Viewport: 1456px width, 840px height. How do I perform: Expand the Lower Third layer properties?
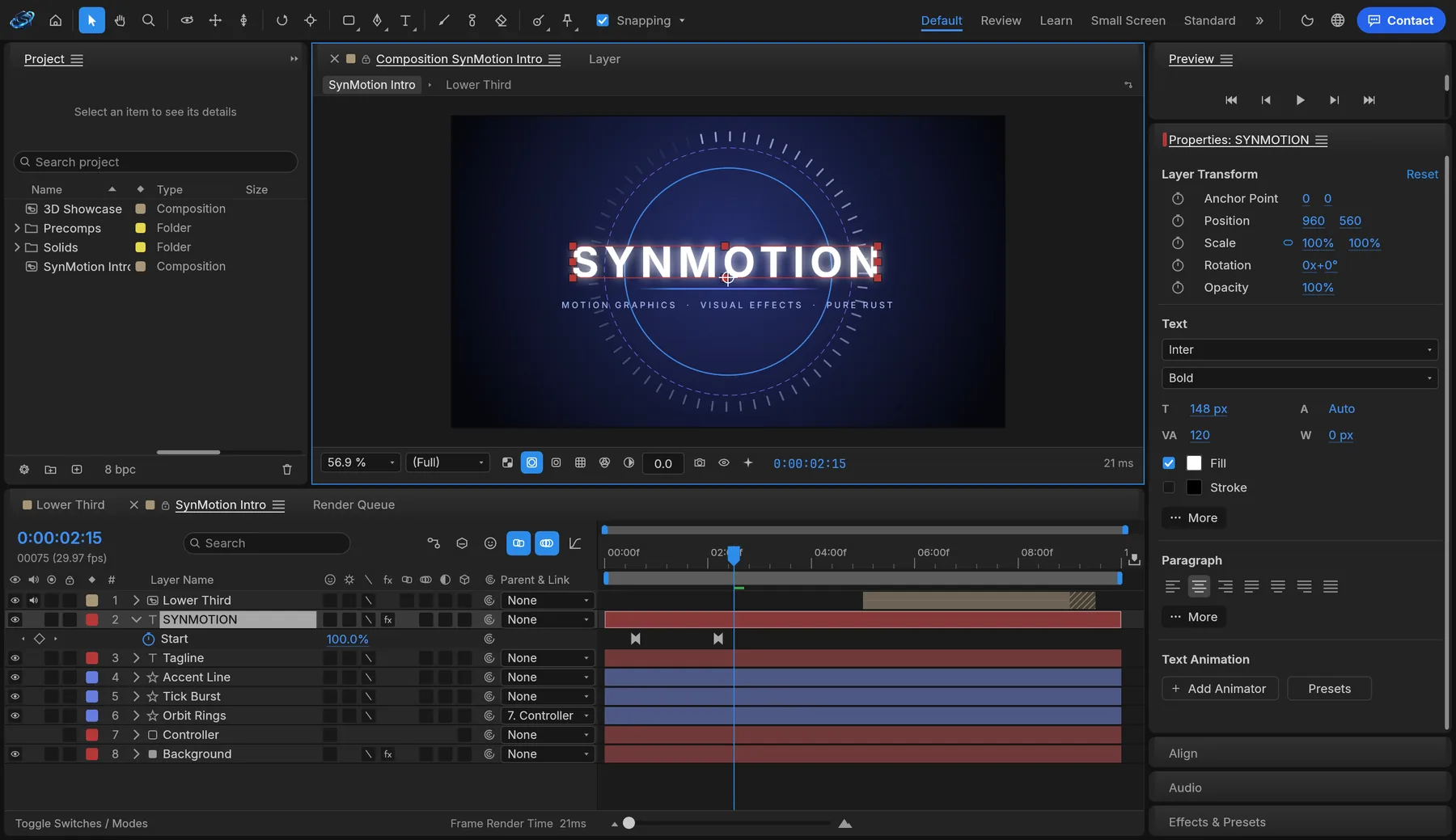point(136,601)
